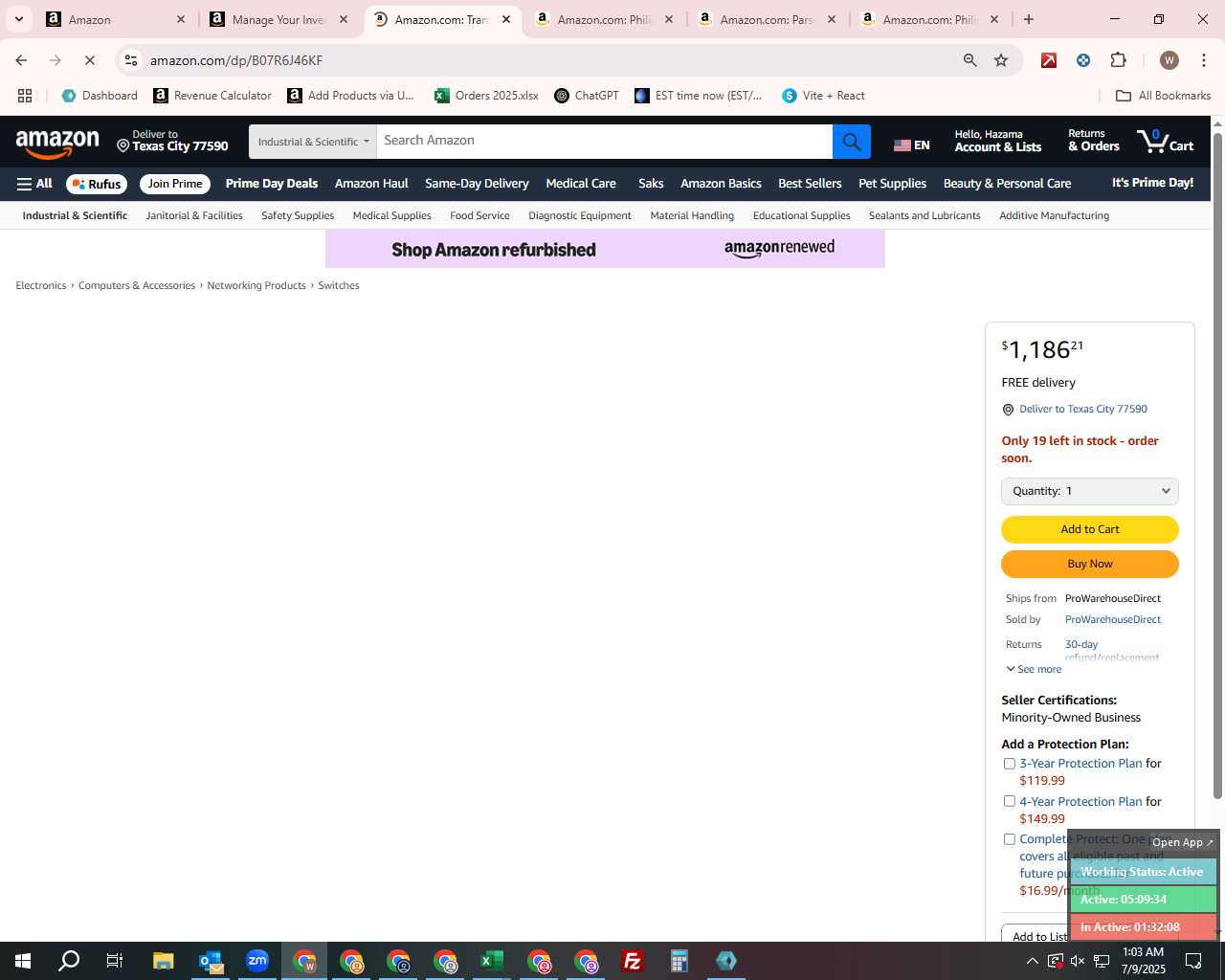Click the red Adobe Acrobat extension icon
The image size is (1225, 980).
point(1049,60)
